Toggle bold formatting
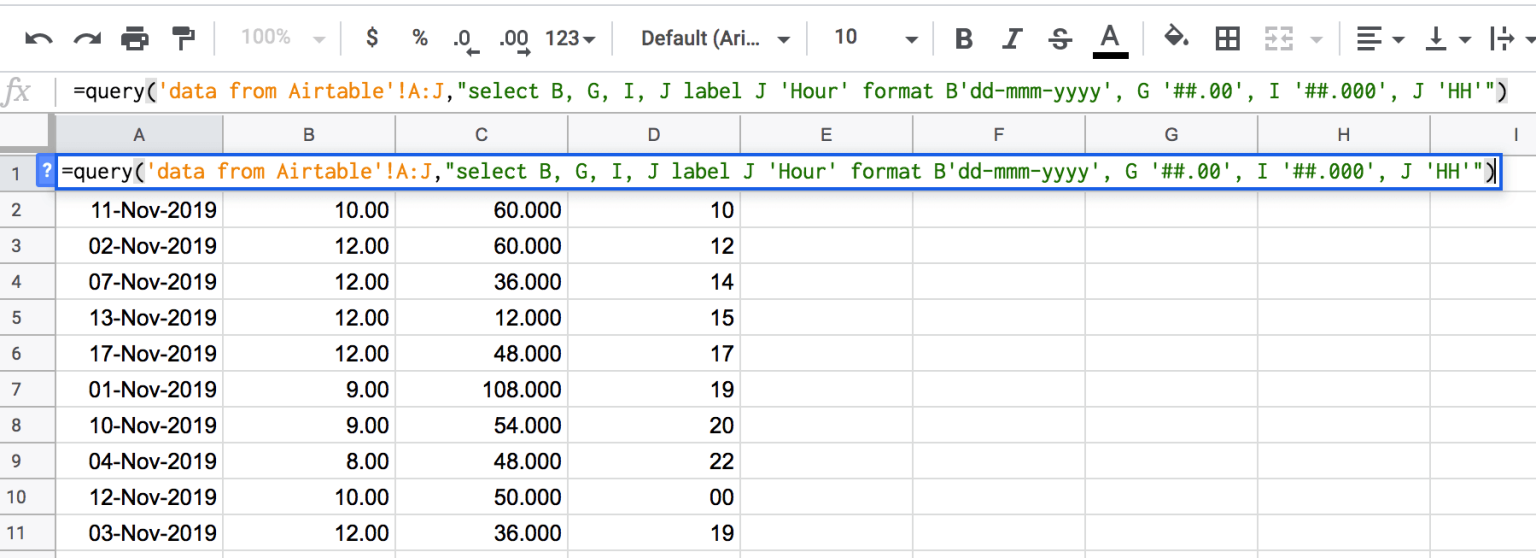The width and height of the screenshot is (1536, 558). tap(964, 39)
